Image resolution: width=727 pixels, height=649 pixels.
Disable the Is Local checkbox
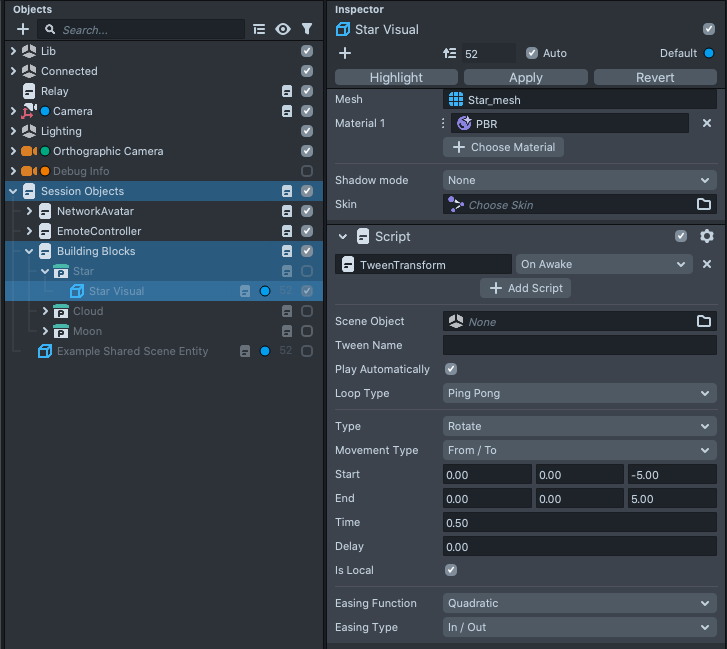[451, 570]
